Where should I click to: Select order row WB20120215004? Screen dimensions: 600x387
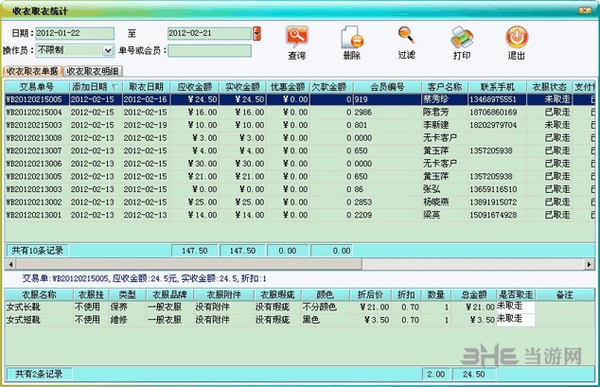coord(300,112)
